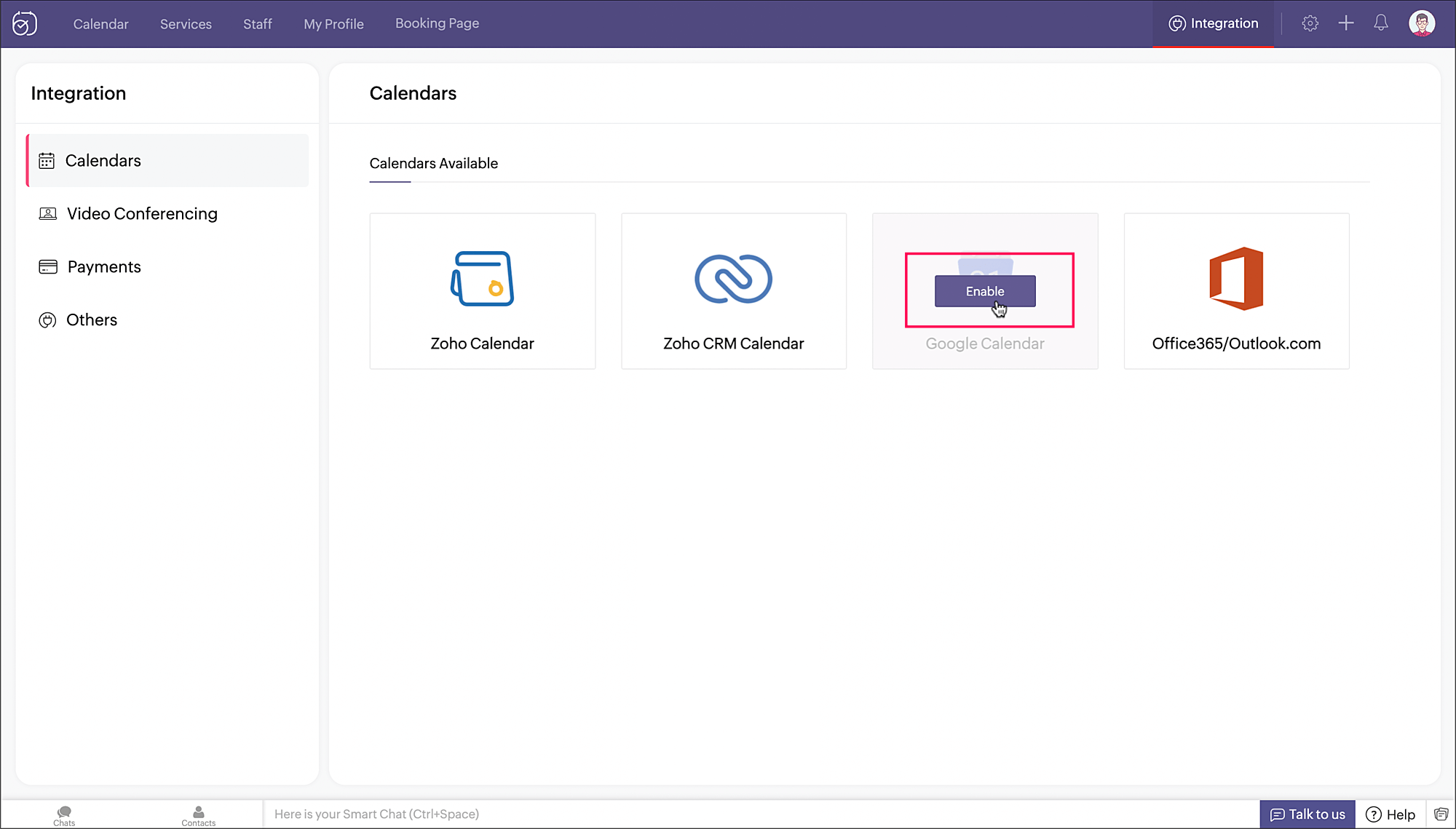The image size is (1456, 829).
Task: Click the Office365/Outlook.com label
Action: tap(1236, 344)
